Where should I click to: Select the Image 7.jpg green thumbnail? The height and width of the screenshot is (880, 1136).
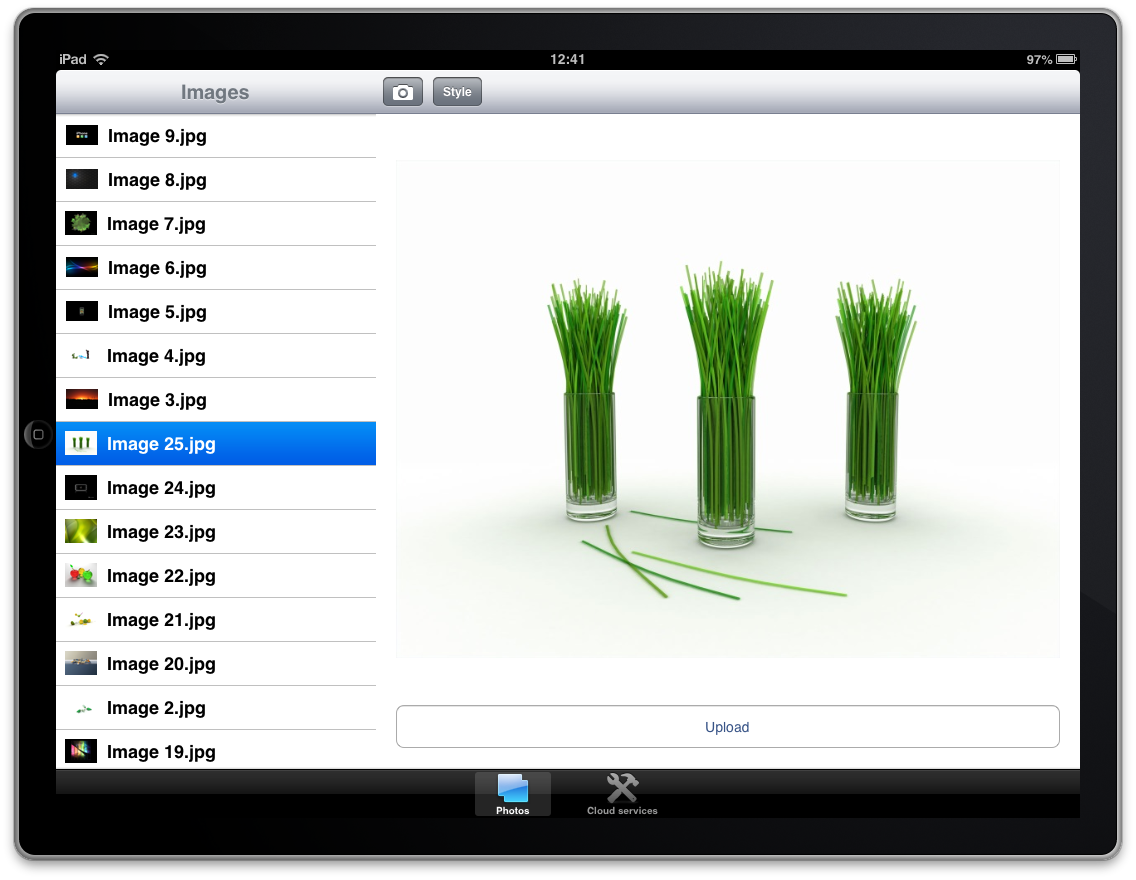(81, 224)
